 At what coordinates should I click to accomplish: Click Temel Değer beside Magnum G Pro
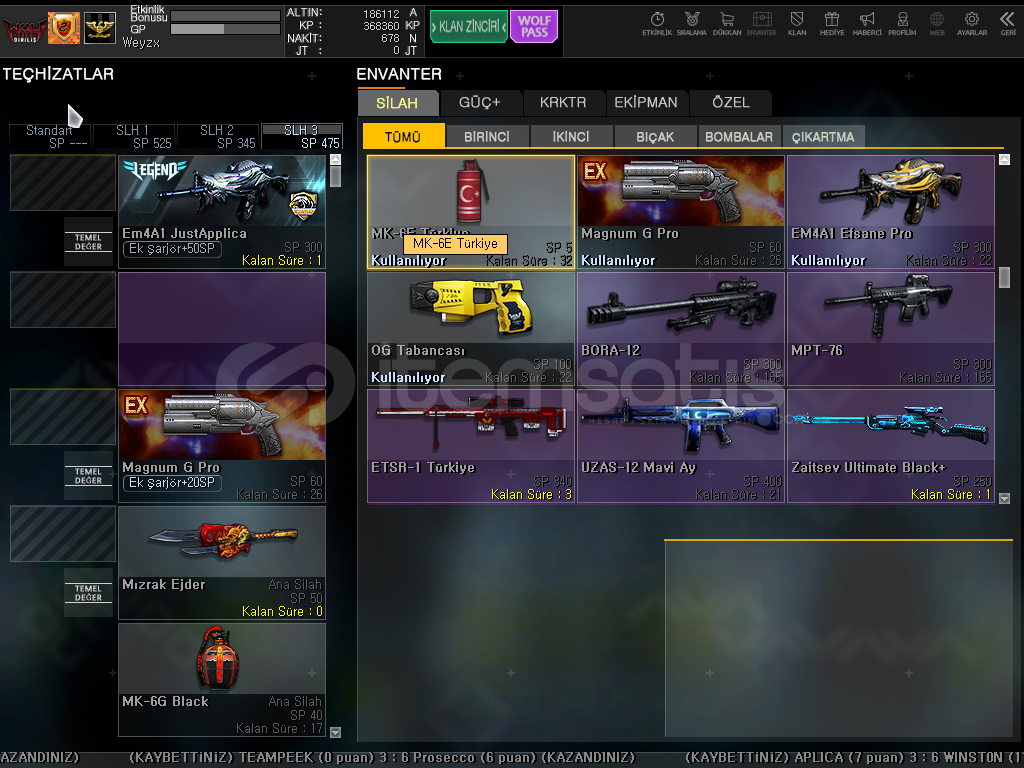point(88,475)
